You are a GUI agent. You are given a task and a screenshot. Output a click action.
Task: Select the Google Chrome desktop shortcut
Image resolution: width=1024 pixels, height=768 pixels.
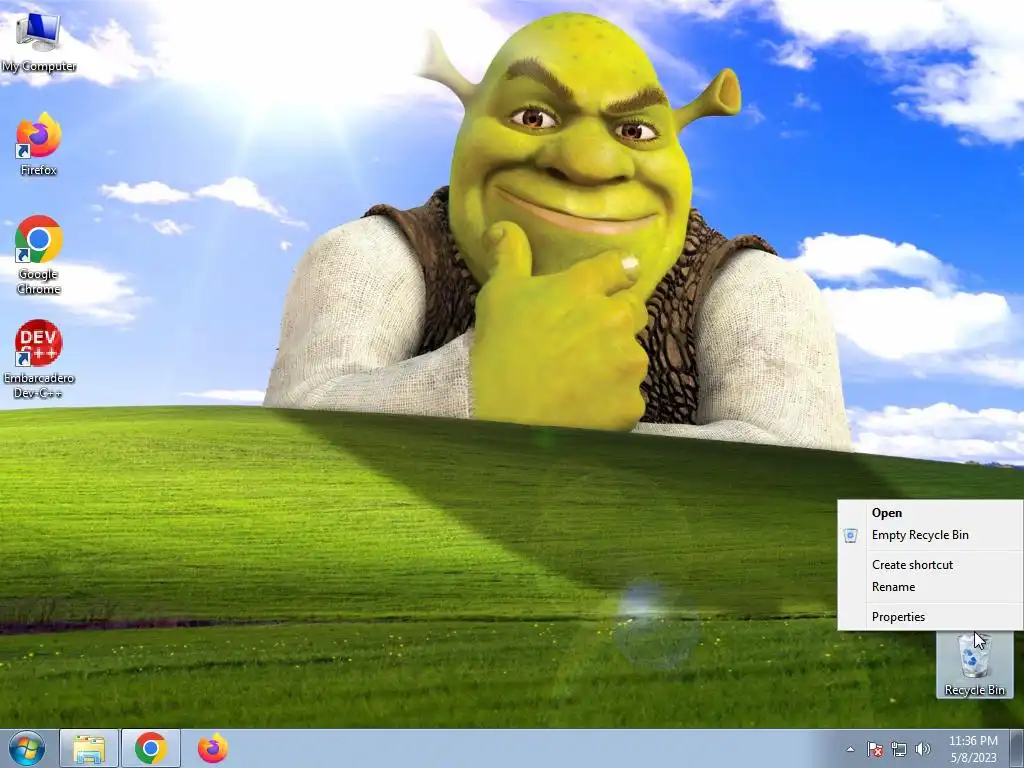(x=39, y=255)
